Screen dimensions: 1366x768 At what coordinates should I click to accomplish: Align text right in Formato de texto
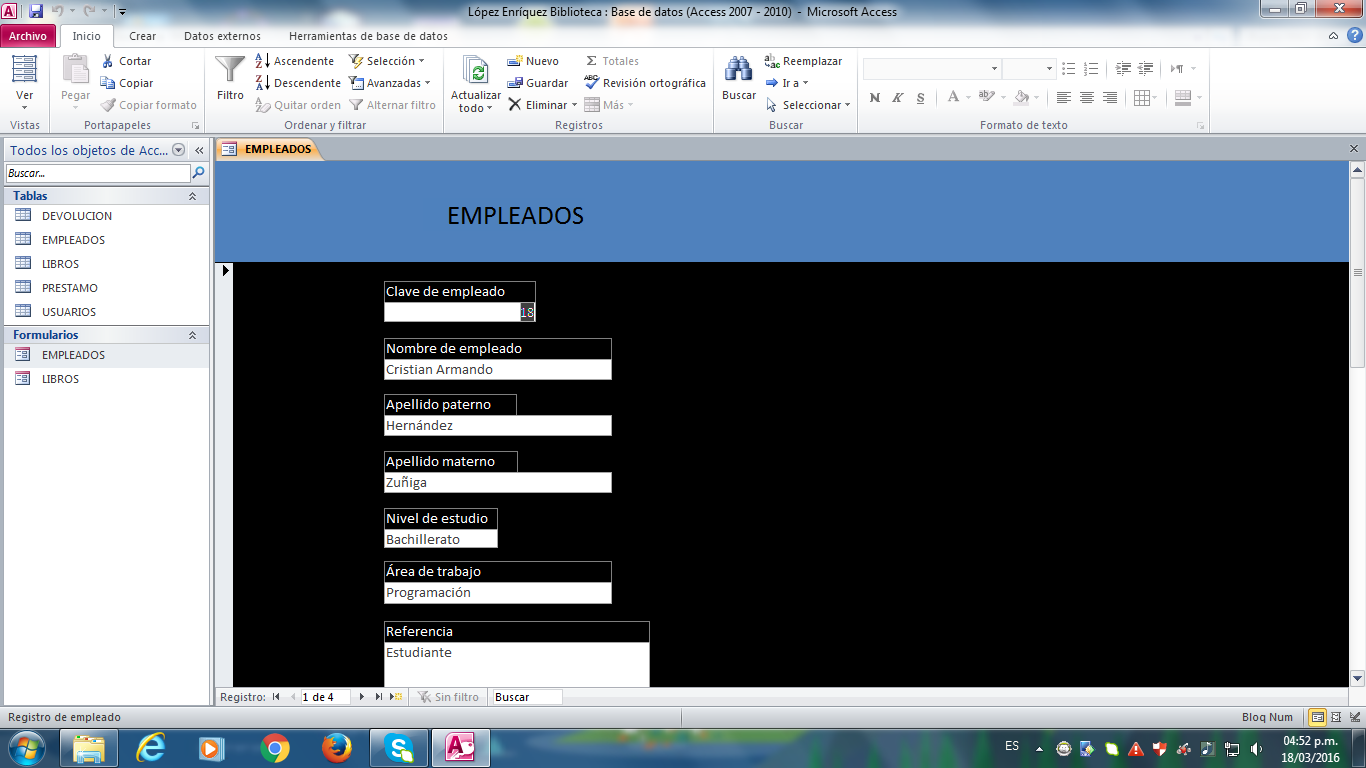(1110, 98)
